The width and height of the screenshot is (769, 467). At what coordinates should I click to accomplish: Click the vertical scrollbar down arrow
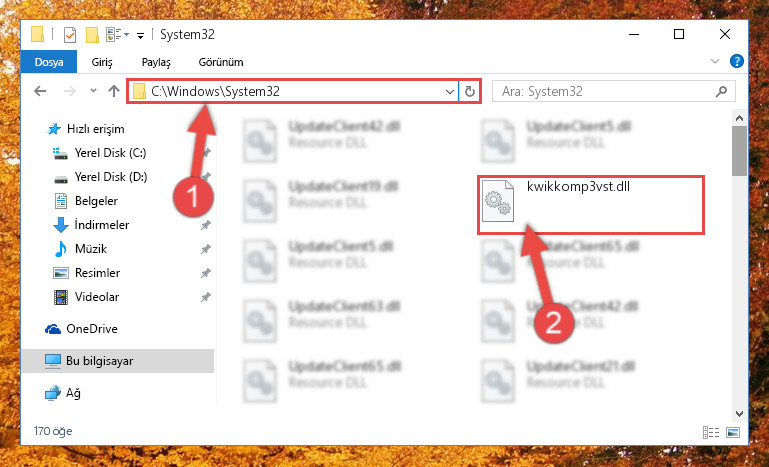tap(739, 414)
